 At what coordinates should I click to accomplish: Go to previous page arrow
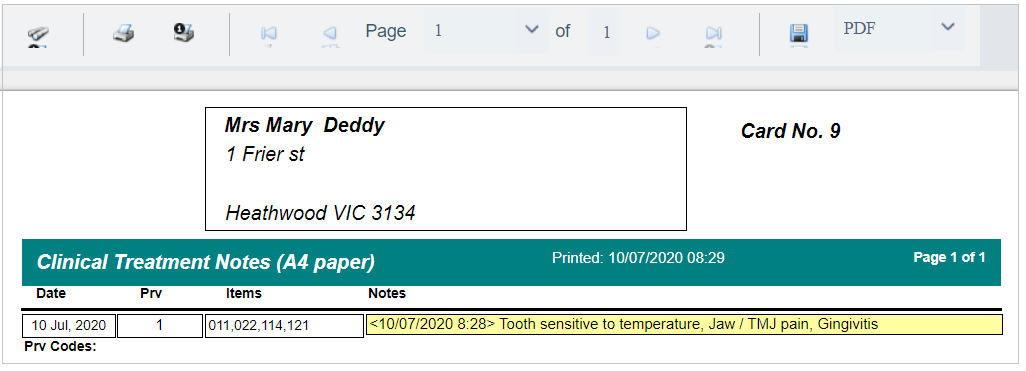(x=330, y=34)
